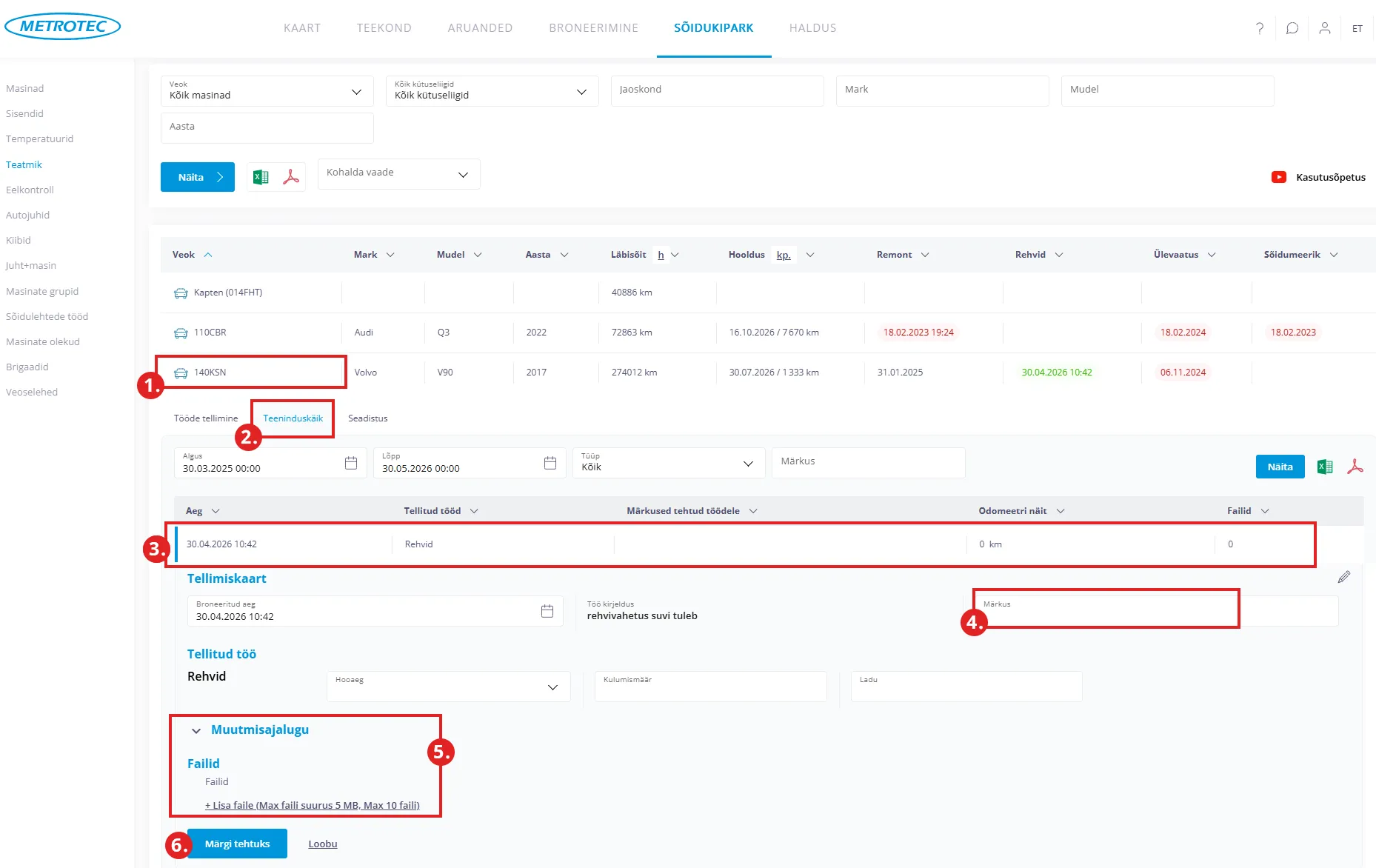
Task: Open the Hooaeg season dropdown
Action: click(448, 687)
